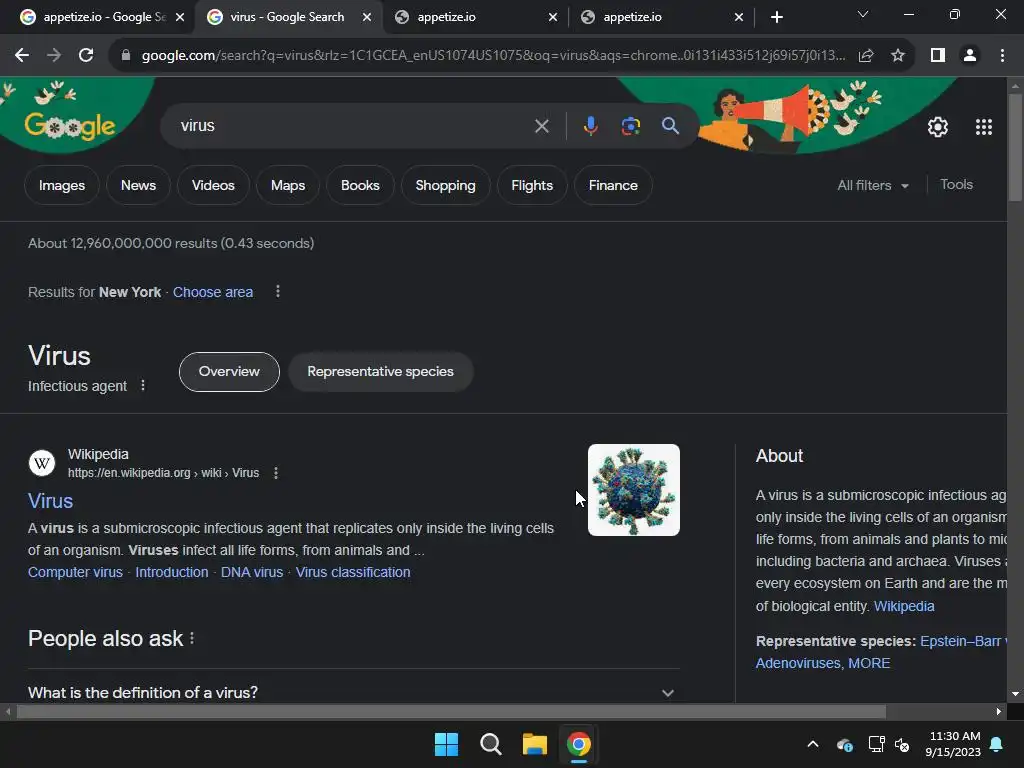Open the notifications bell in the tray
The height and width of the screenshot is (768, 1024).
coord(997,744)
